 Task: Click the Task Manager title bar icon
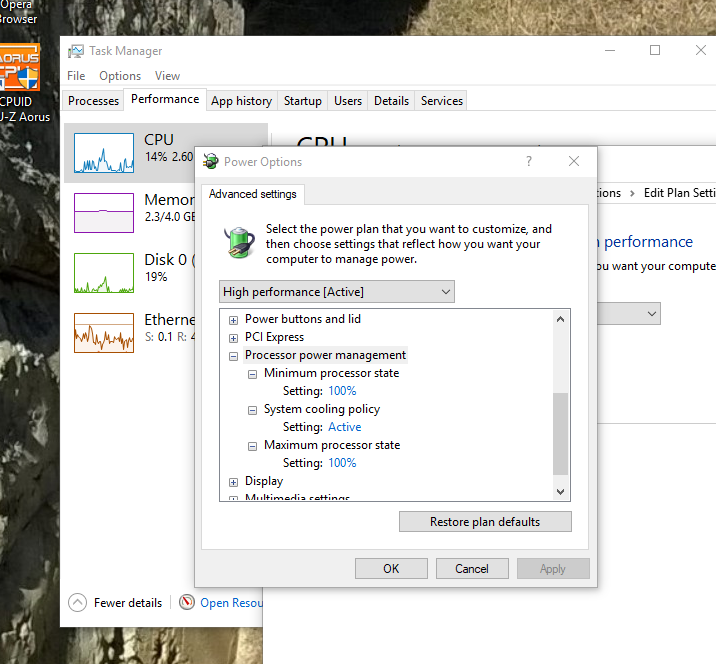(x=76, y=51)
